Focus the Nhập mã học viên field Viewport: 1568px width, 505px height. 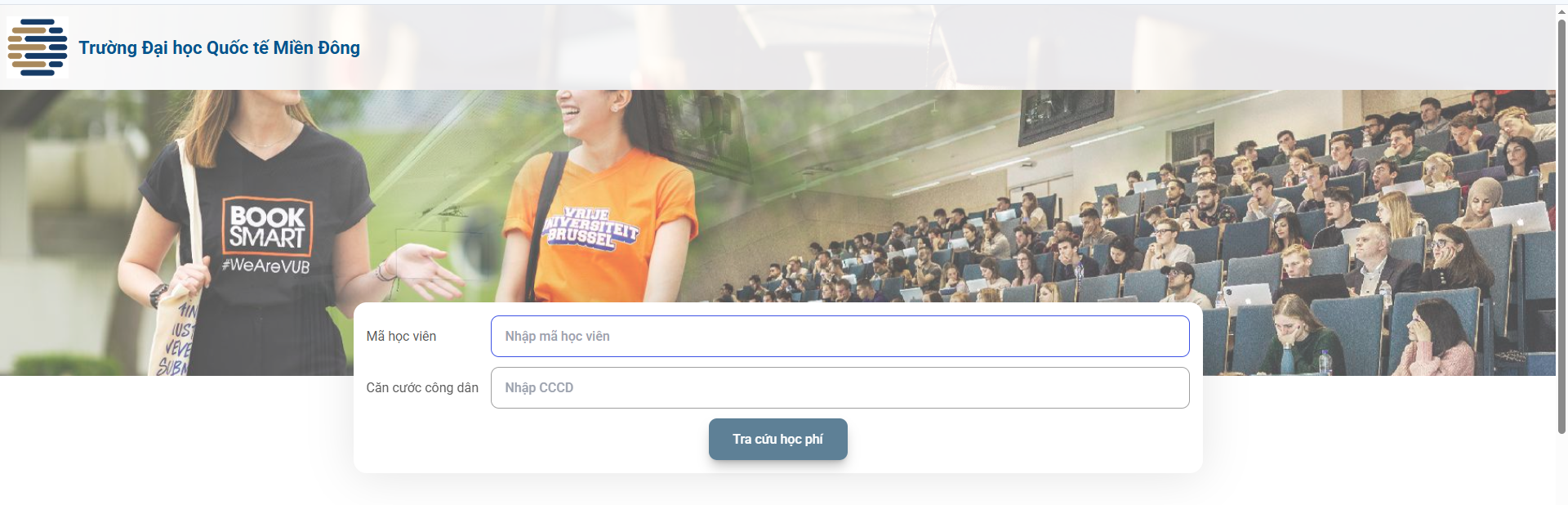click(840, 336)
